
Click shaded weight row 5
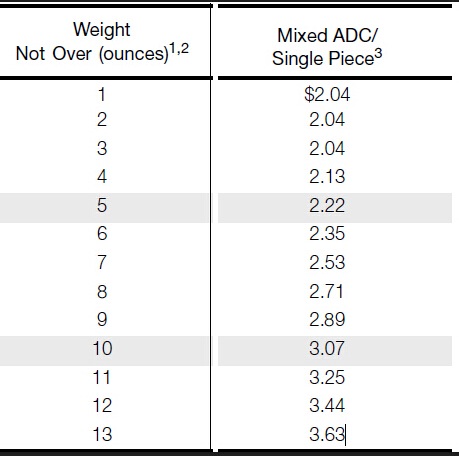click(x=104, y=208)
